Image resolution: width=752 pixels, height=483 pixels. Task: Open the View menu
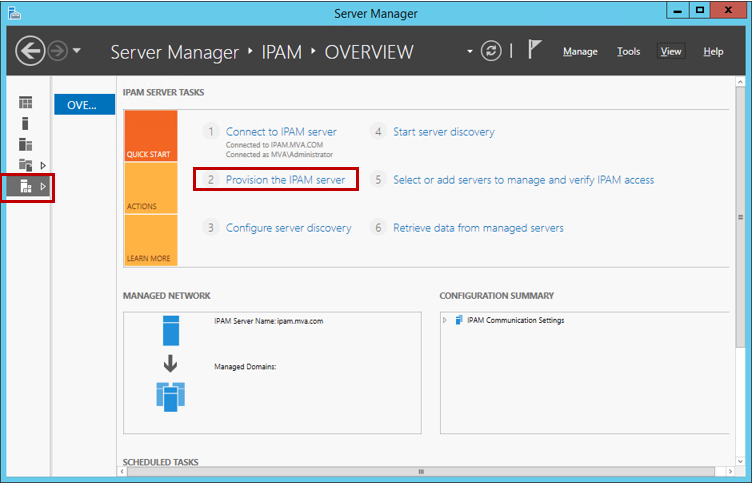670,51
